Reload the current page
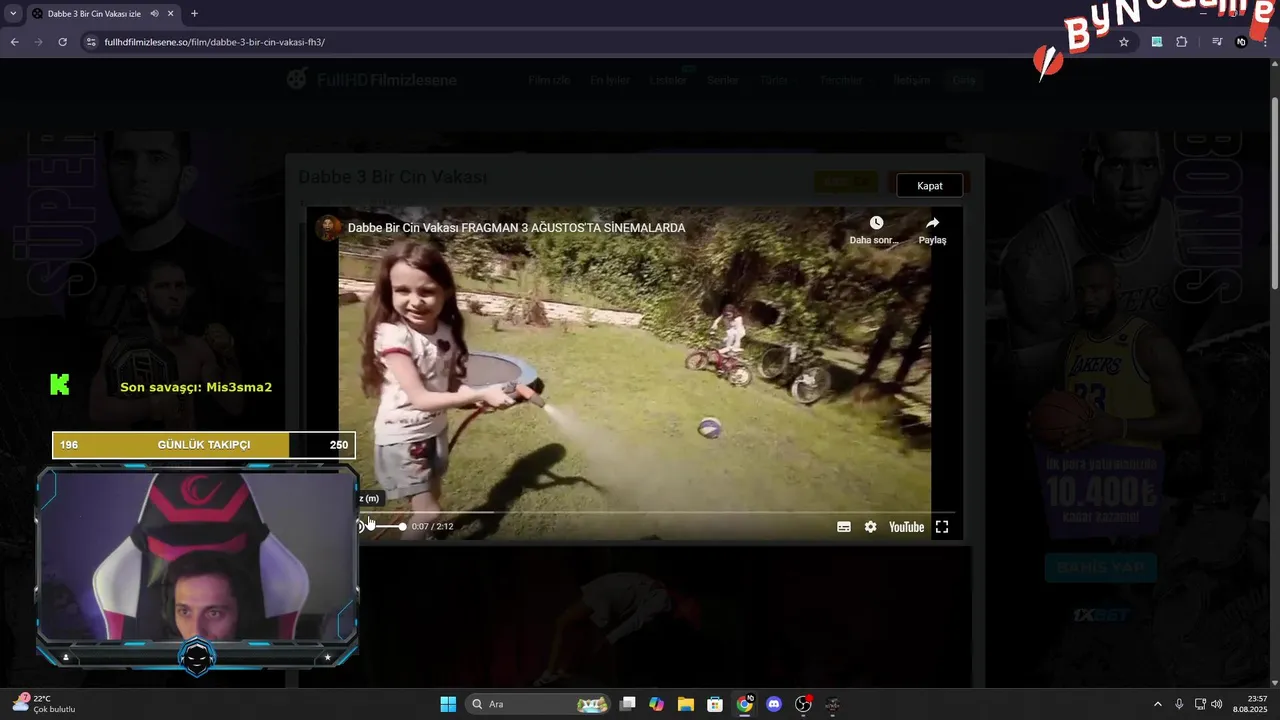 [x=62, y=42]
